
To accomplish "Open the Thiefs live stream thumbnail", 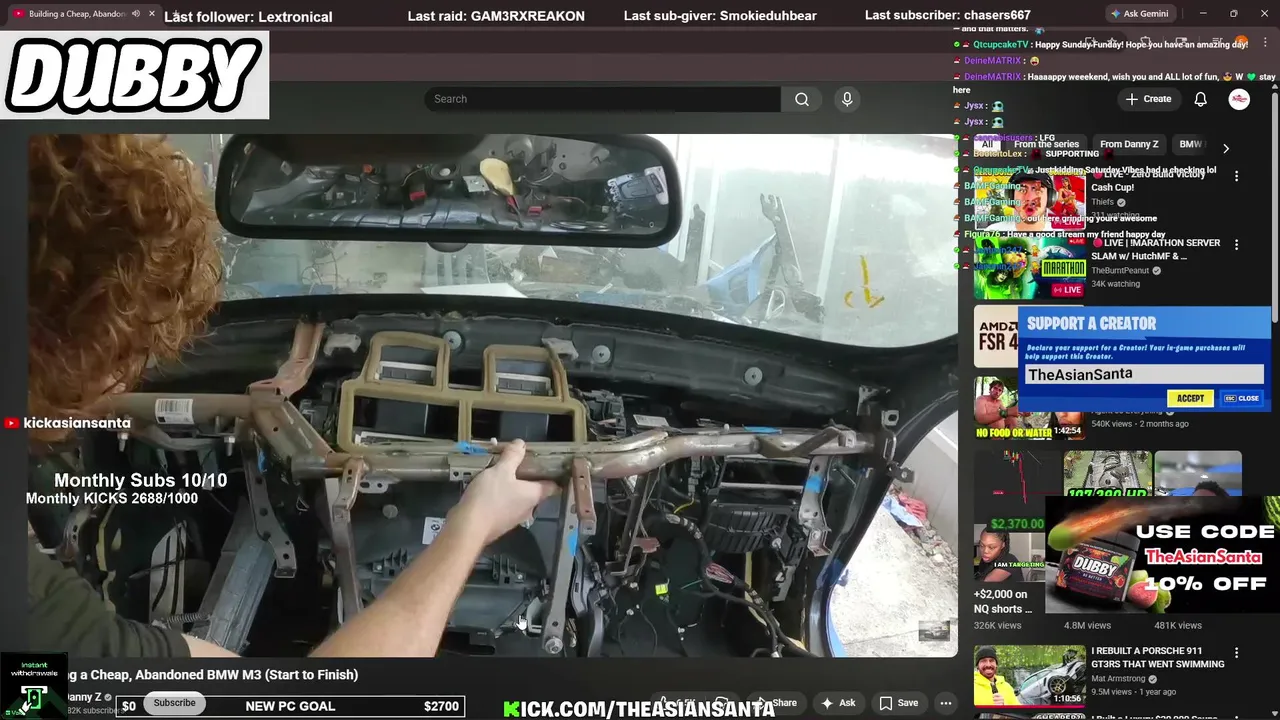I will coord(1030,199).
